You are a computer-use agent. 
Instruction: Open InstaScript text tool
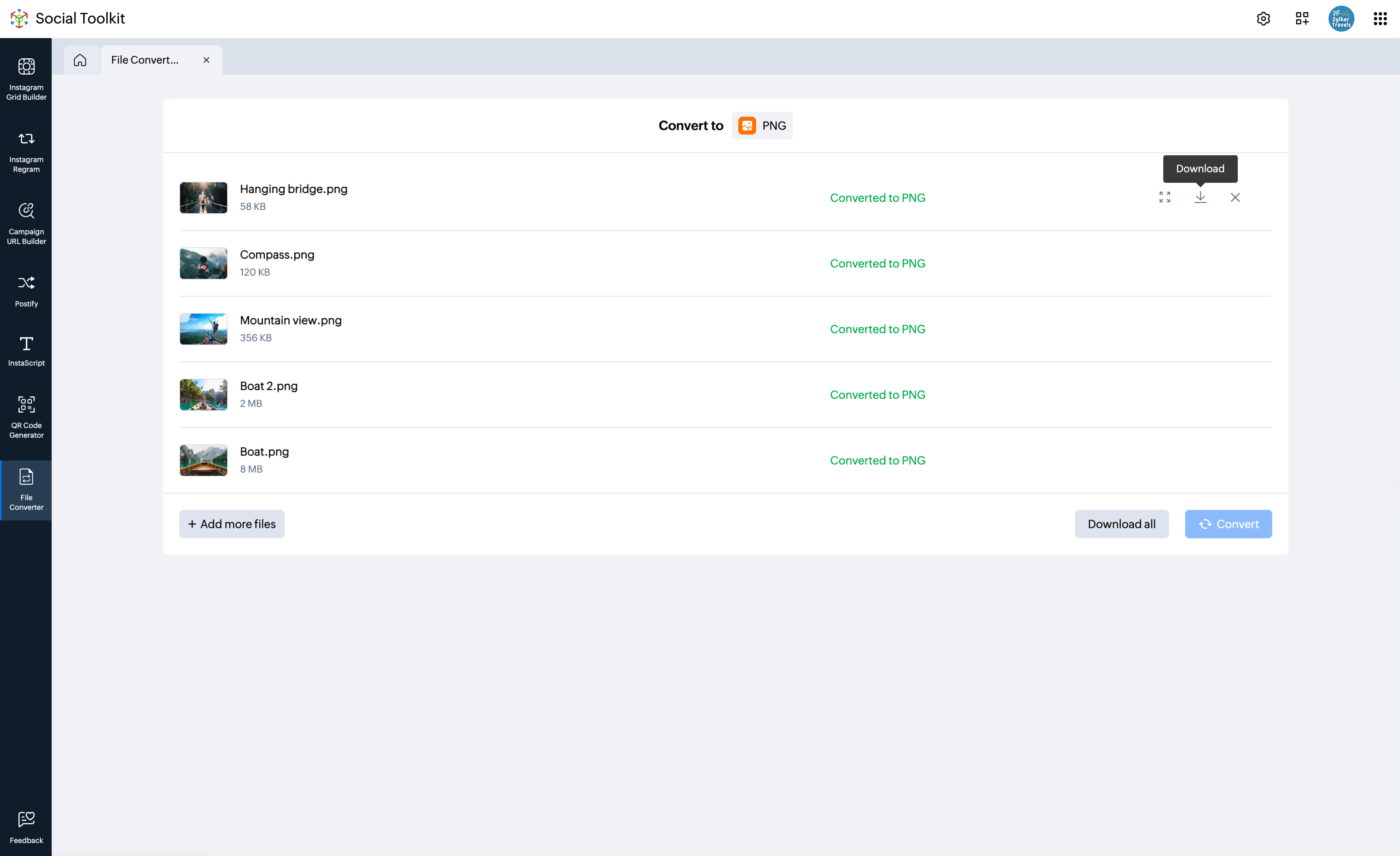[26, 351]
